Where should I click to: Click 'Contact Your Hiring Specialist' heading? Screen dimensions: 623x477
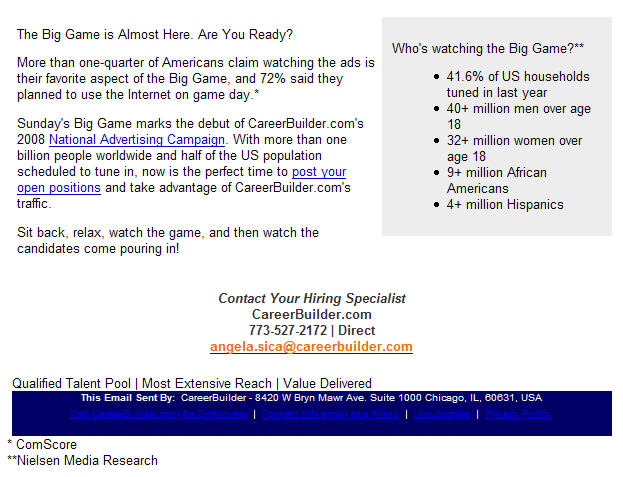click(x=312, y=299)
